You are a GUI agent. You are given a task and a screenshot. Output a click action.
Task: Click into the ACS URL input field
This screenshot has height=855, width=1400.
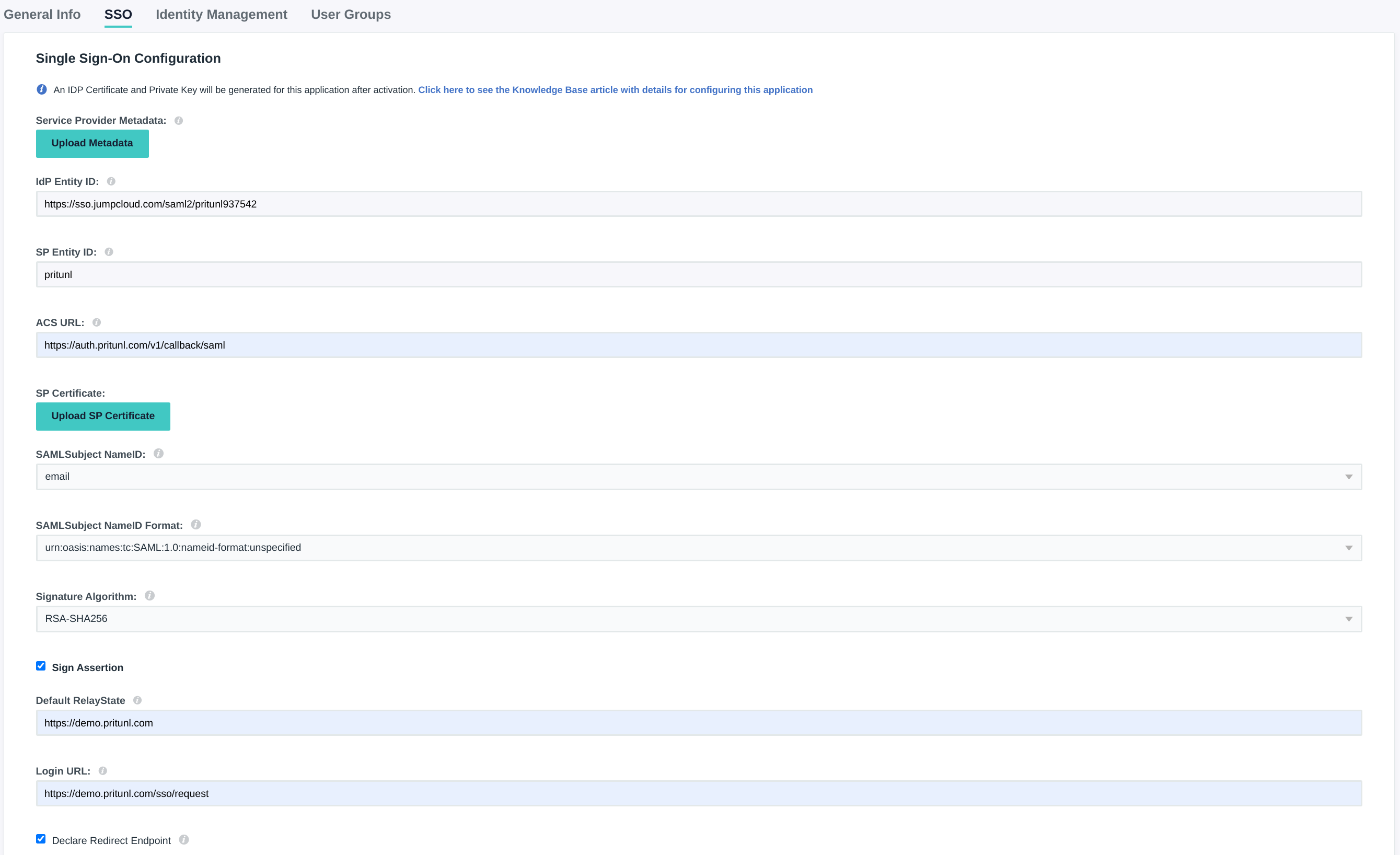click(x=698, y=345)
